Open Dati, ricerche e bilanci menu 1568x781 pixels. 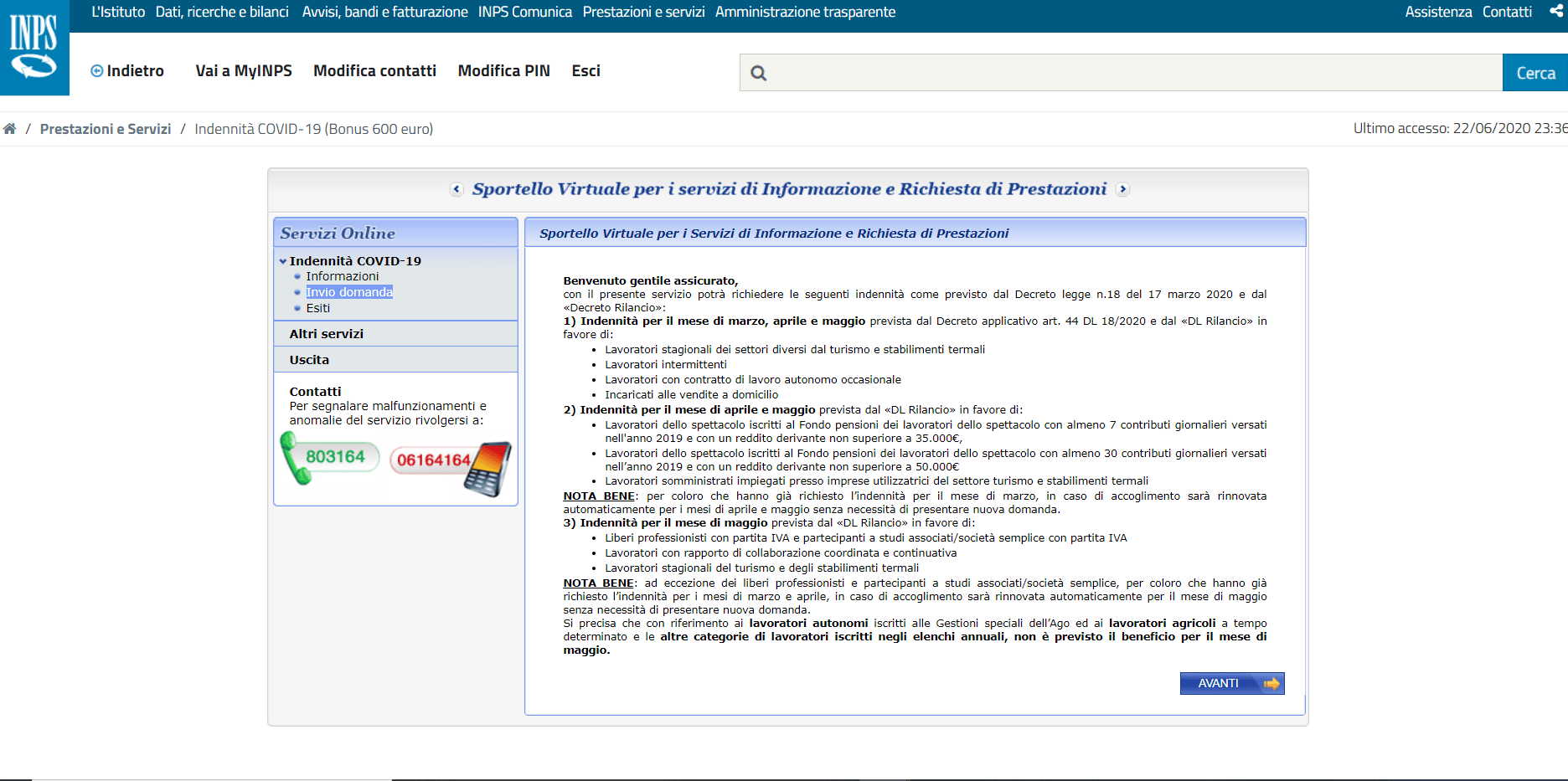coord(222,12)
